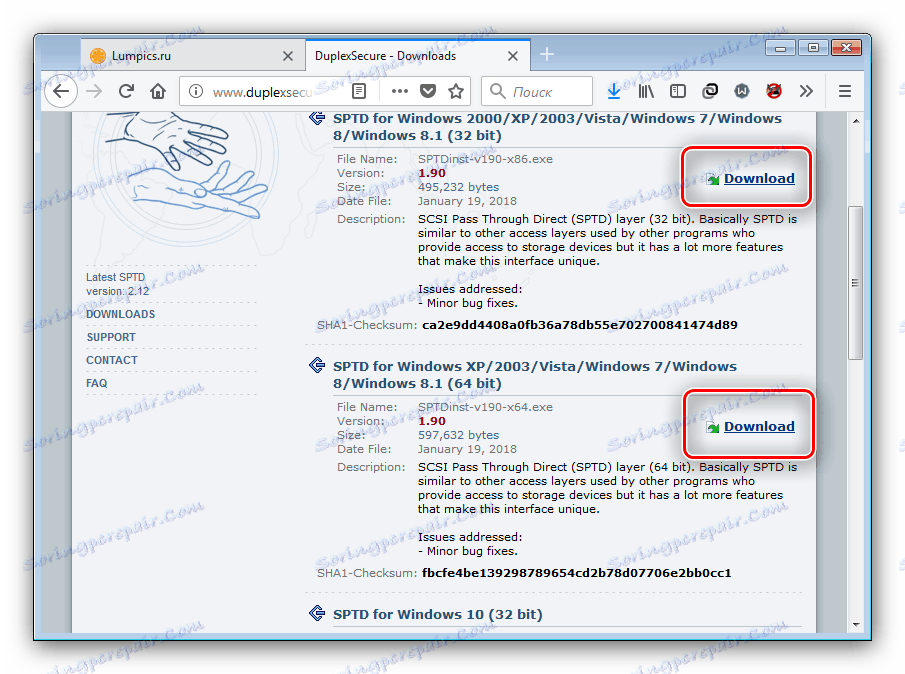The image size is (905, 674).
Task: Open a new tab with plus button
Action: (x=547, y=54)
